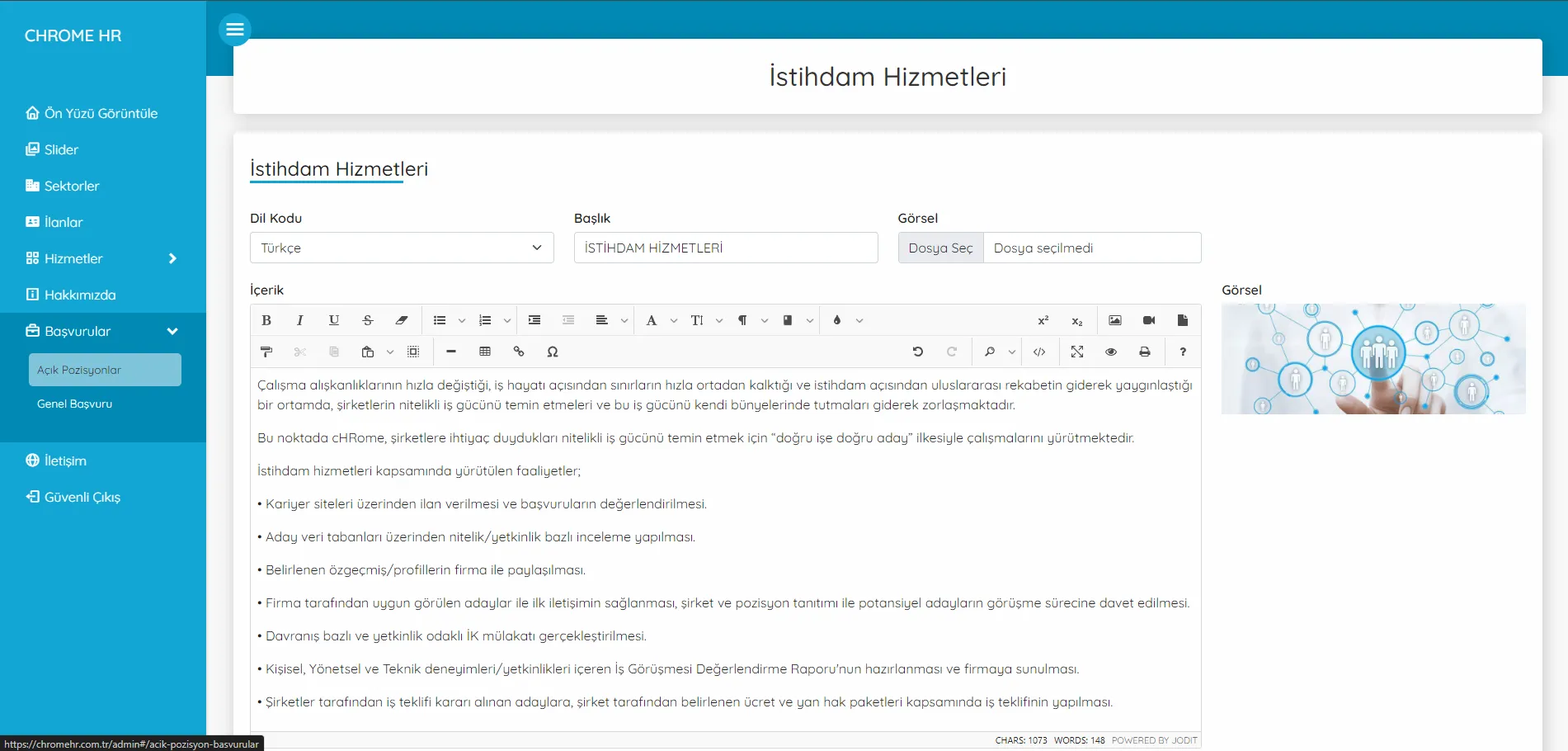
Task: Open the Dil Kodu language dropdown
Action: pyautogui.click(x=402, y=248)
